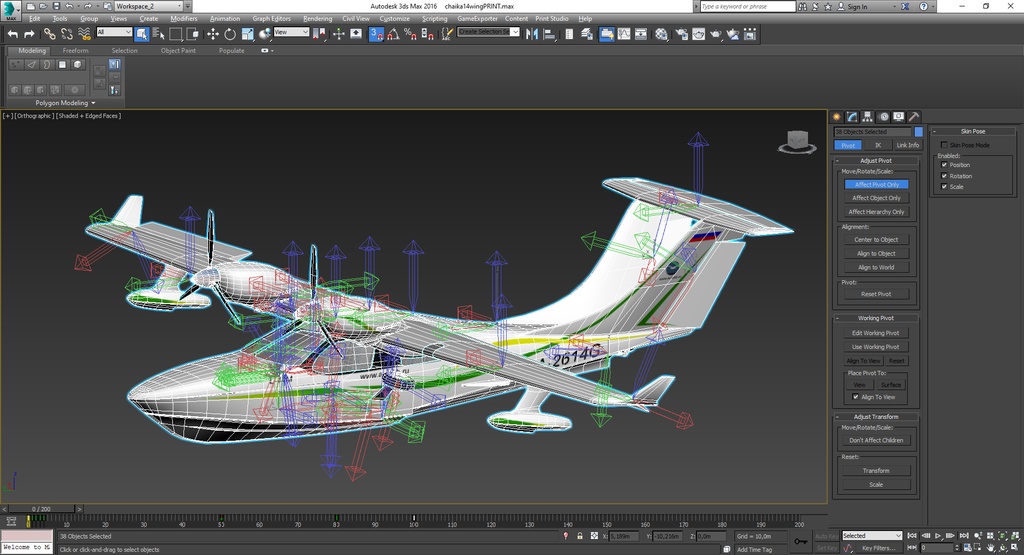Open Create Selection Set dropdown

pyautogui.click(x=488, y=32)
